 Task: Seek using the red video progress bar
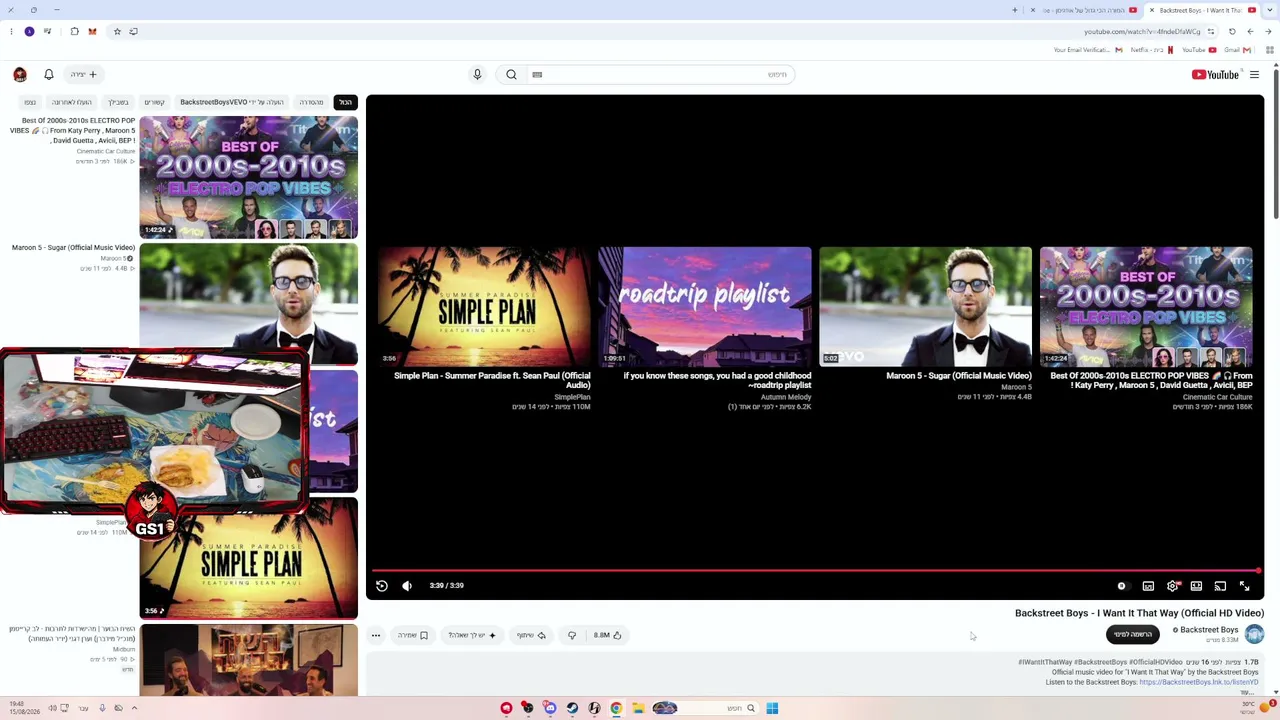coord(815,571)
